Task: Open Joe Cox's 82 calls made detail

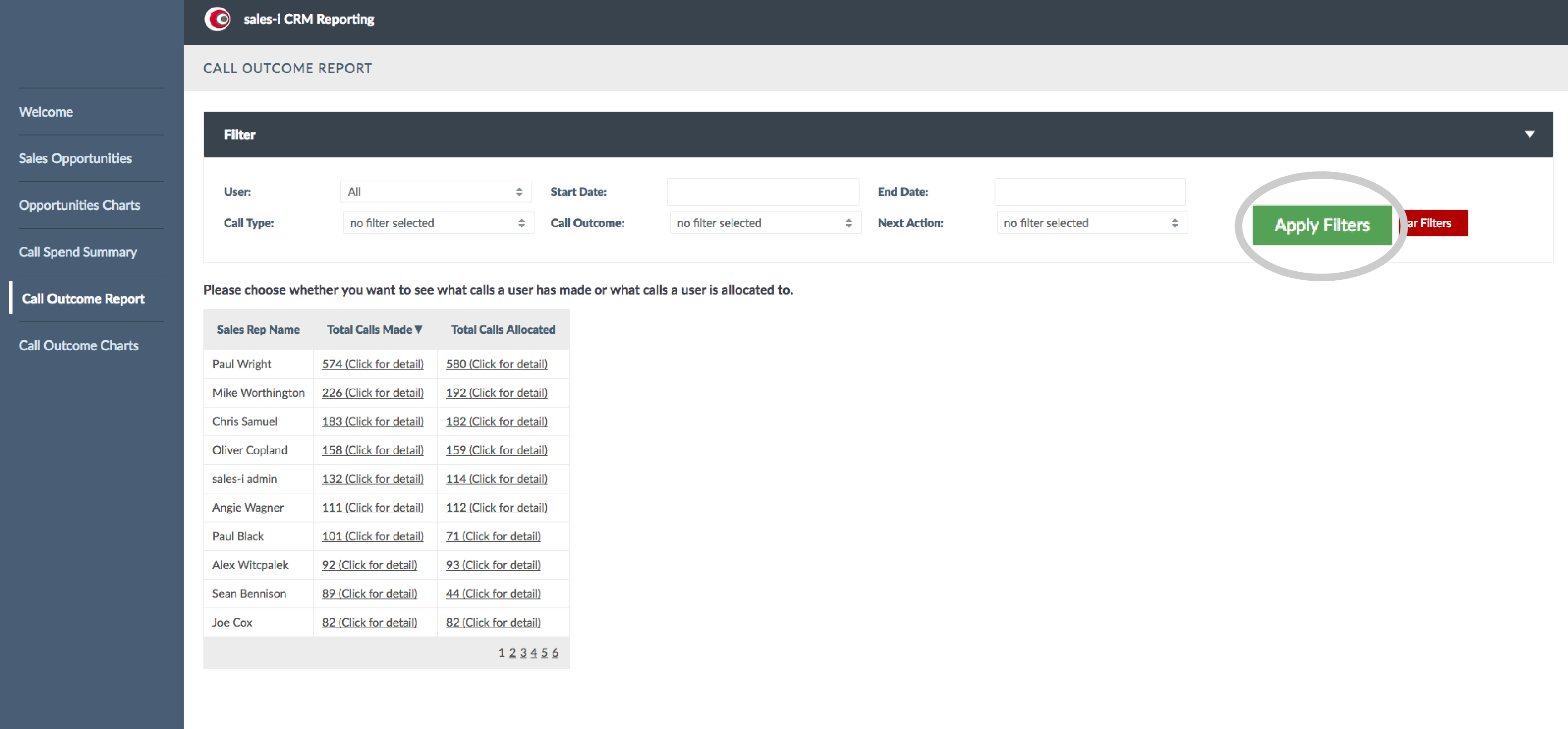Action: [370, 623]
